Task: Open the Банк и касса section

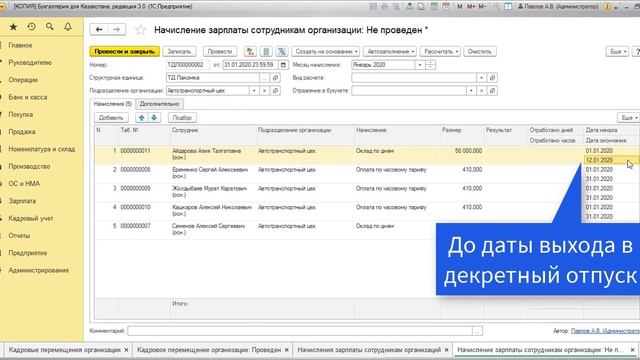Action: [x=28, y=97]
